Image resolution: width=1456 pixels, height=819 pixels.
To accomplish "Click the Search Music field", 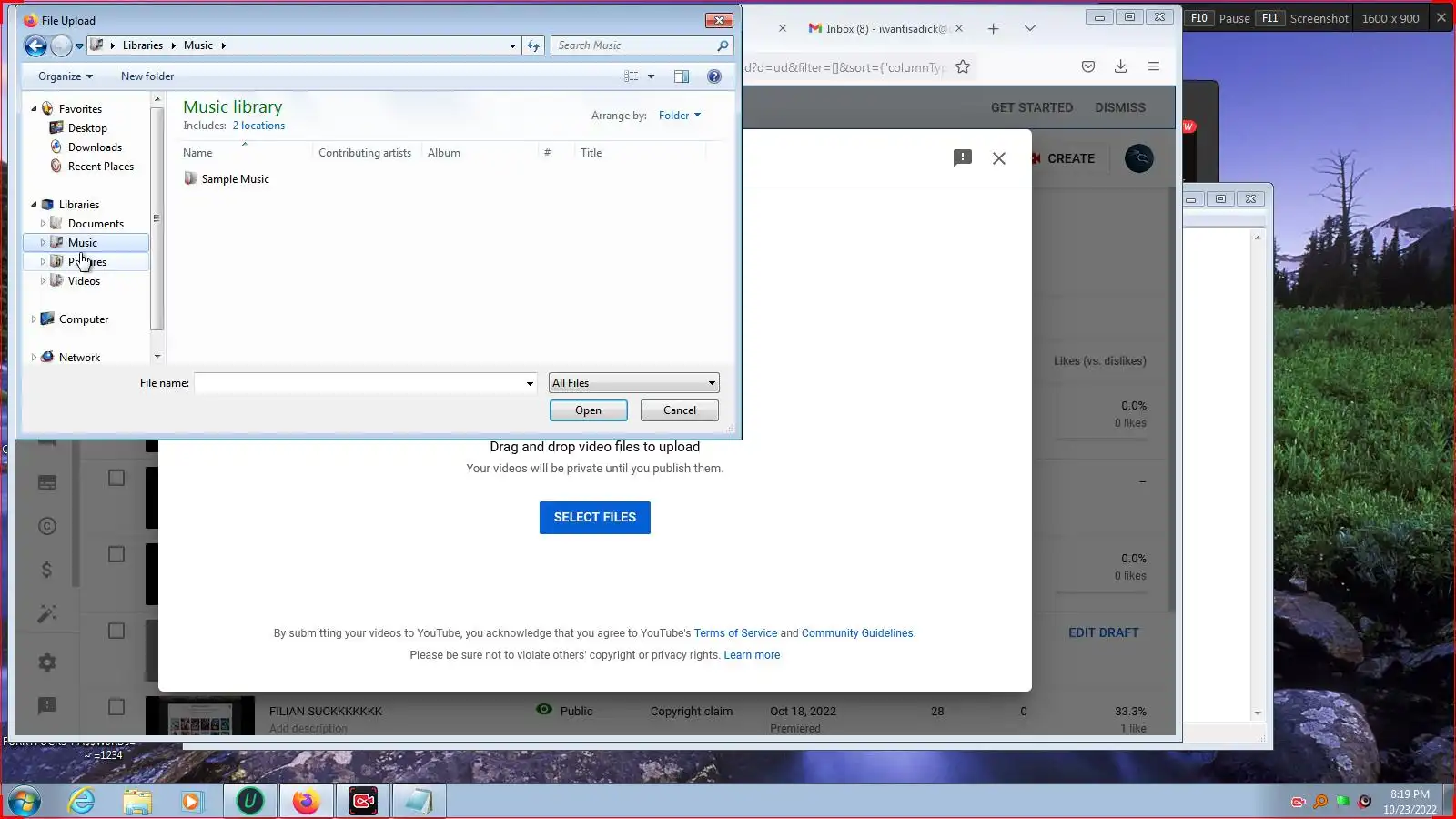I will [x=634, y=45].
